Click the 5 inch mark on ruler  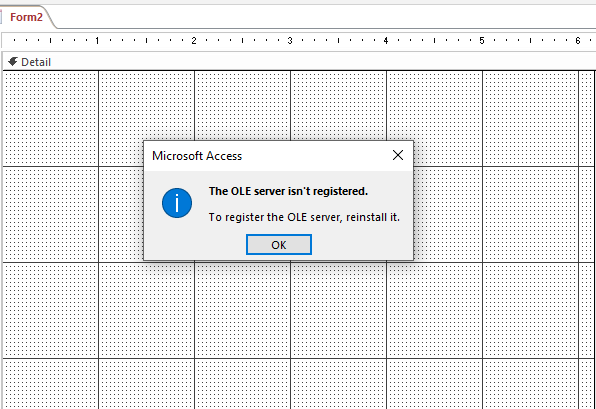click(482, 40)
